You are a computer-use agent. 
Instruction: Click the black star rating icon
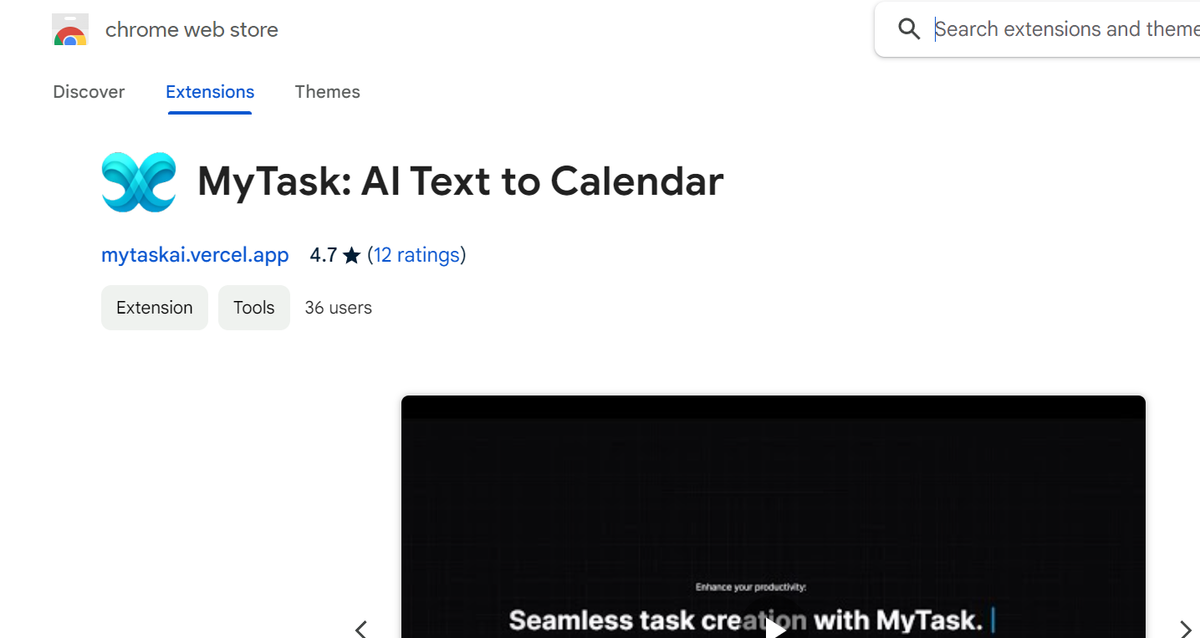[351, 255]
